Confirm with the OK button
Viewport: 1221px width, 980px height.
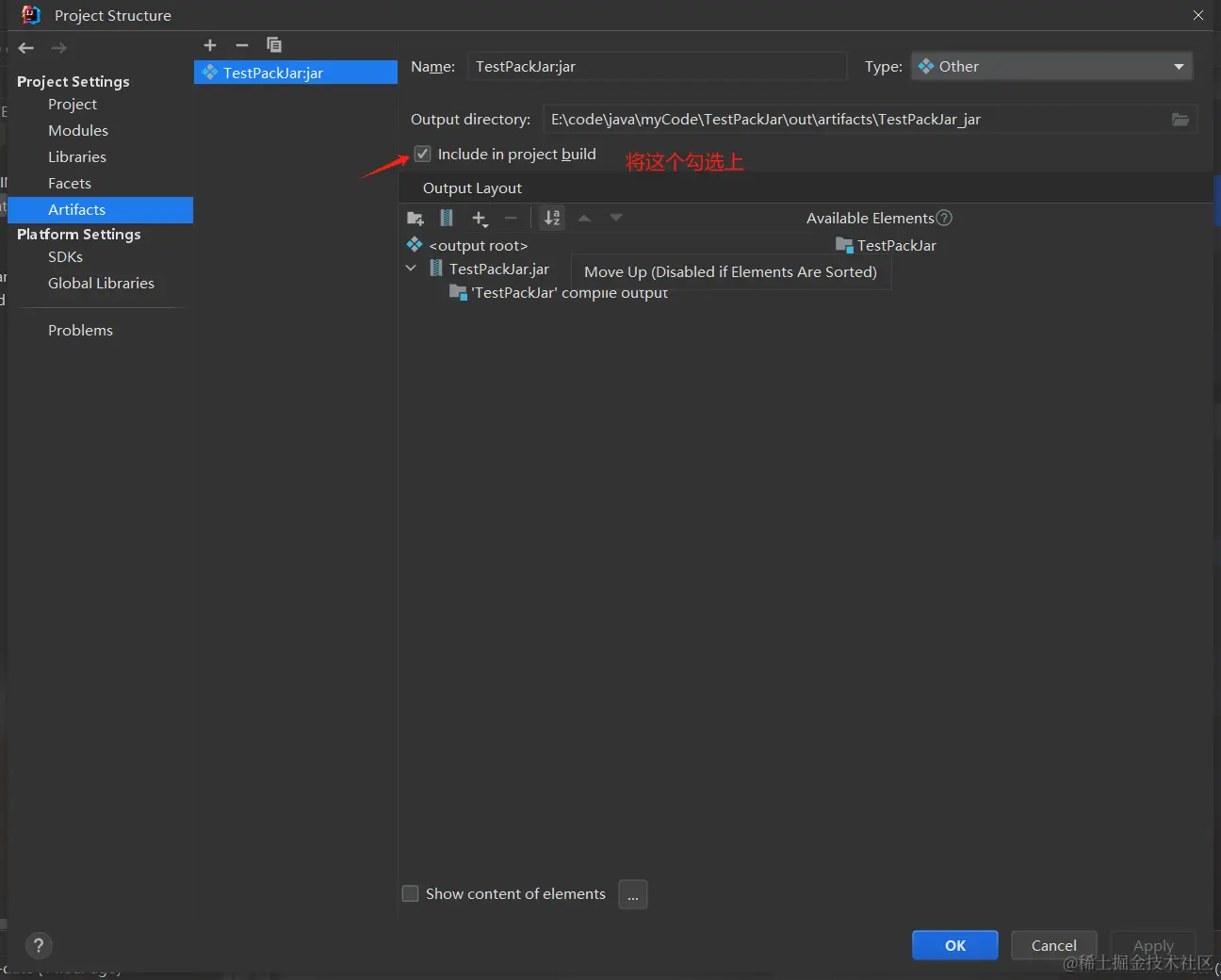pos(954,945)
